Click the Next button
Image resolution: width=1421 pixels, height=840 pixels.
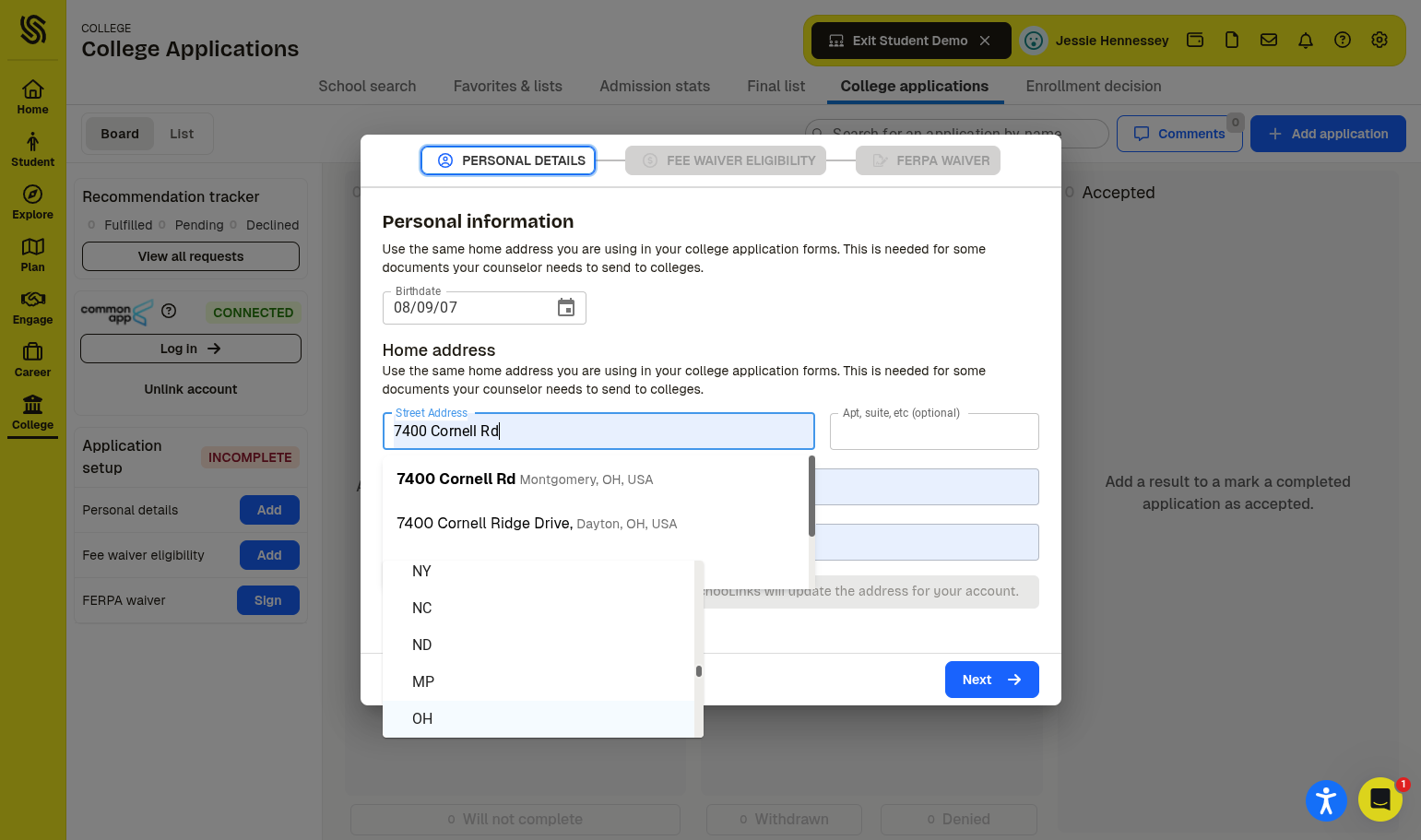pyautogui.click(x=991, y=680)
